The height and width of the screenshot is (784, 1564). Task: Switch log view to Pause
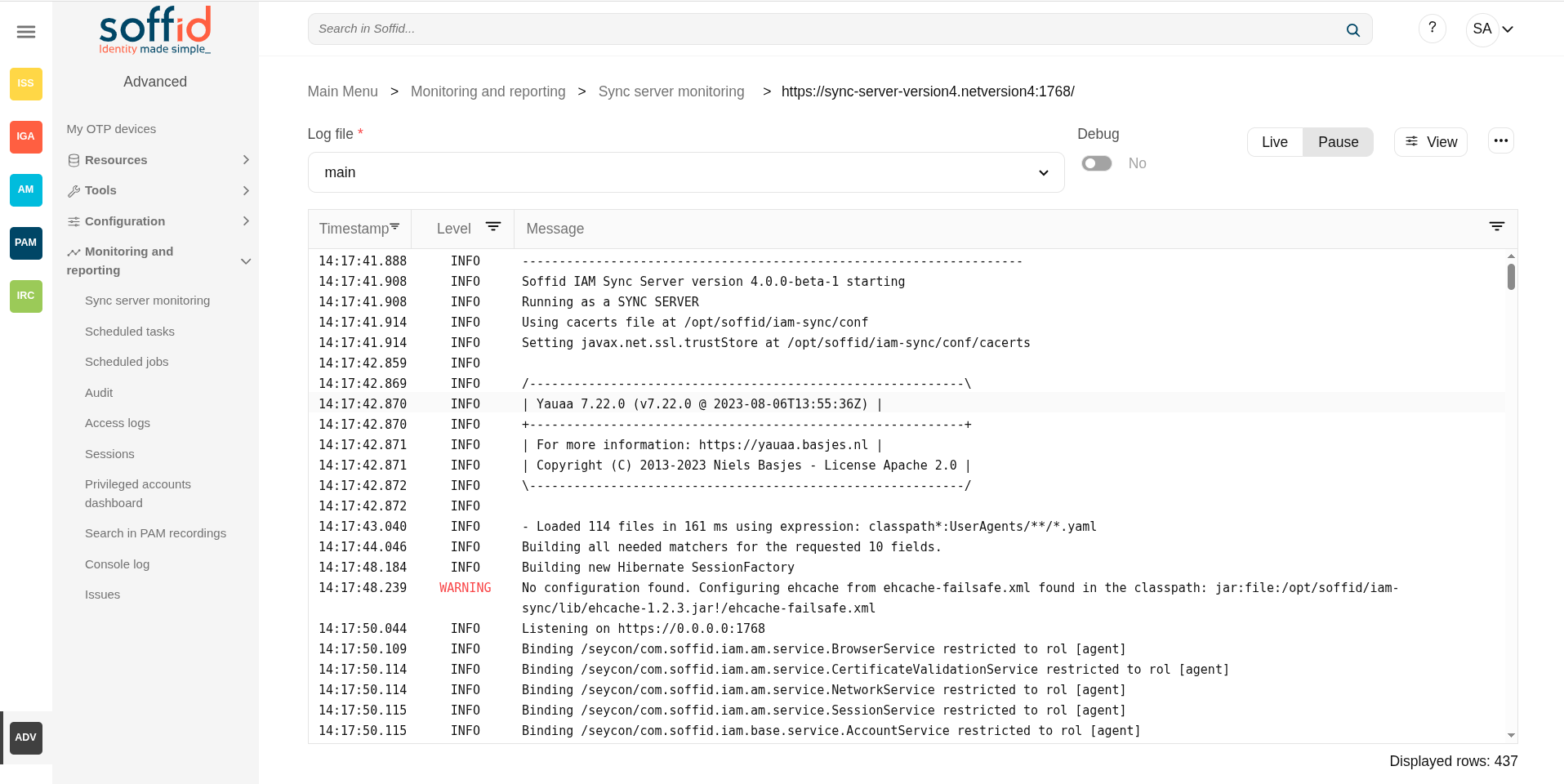click(x=1338, y=142)
